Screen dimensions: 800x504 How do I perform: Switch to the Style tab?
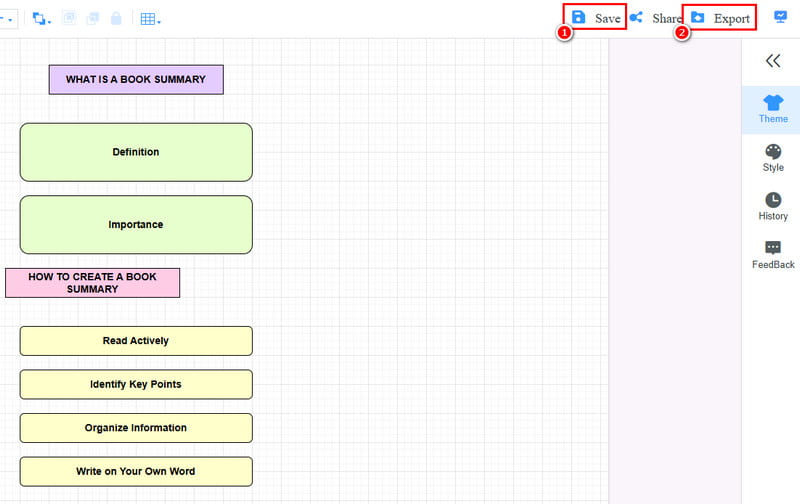click(x=772, y=158)
